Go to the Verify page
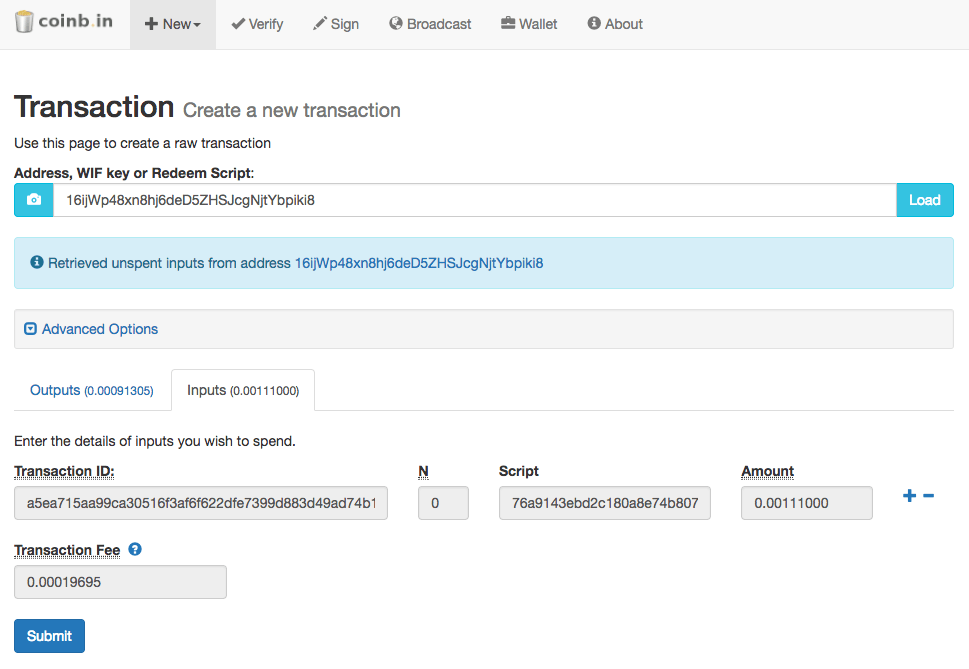969x669 pixels. coord(257,24)
